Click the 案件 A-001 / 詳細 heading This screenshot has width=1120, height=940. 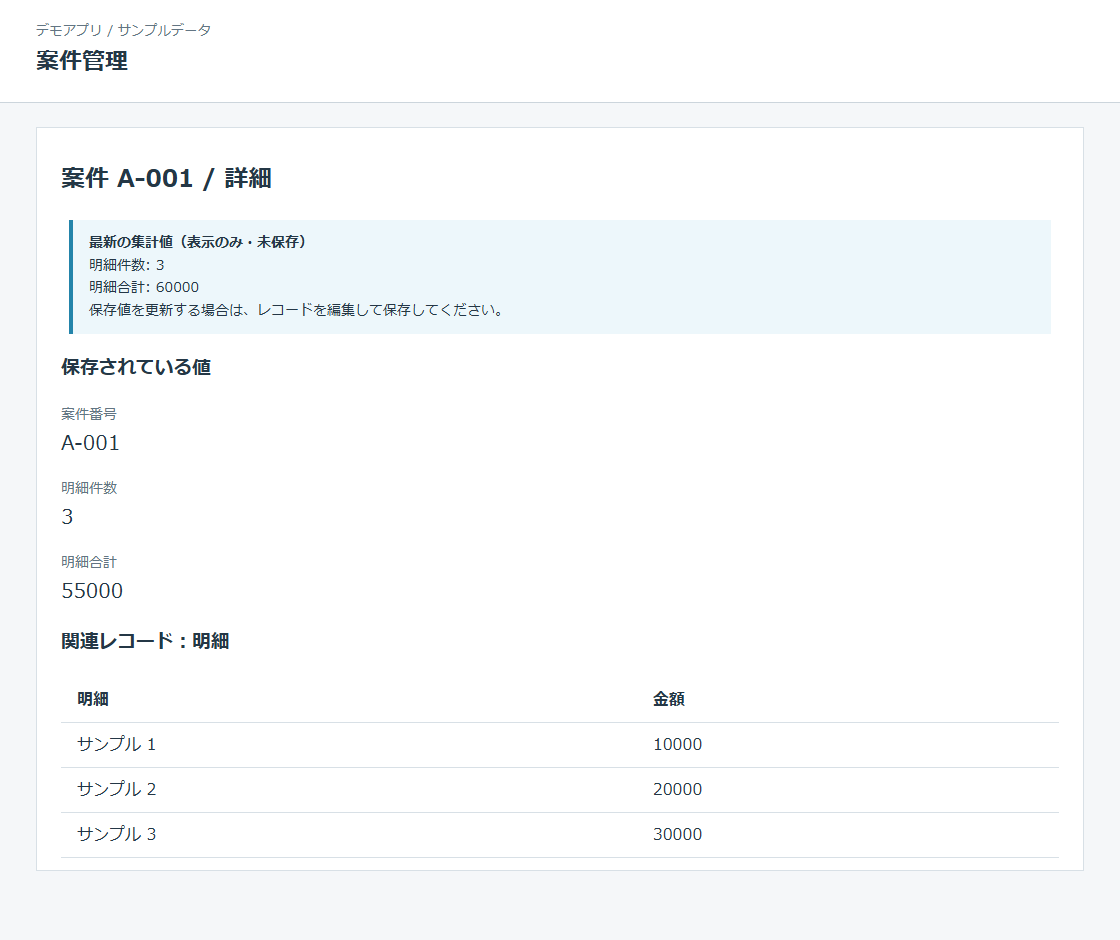coord(166,178)
